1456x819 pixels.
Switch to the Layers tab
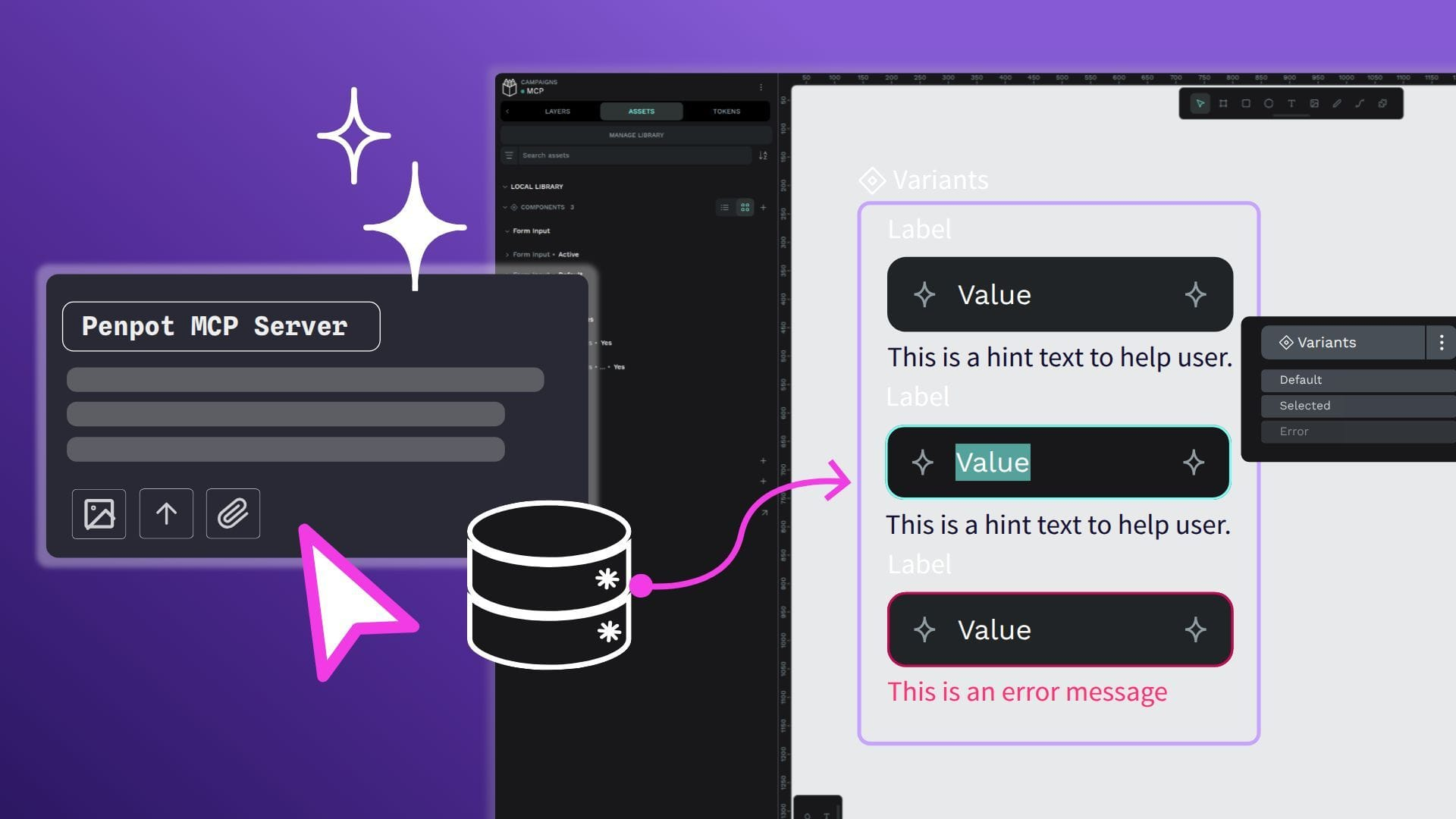pyautogui.click(x=557, y=111)
